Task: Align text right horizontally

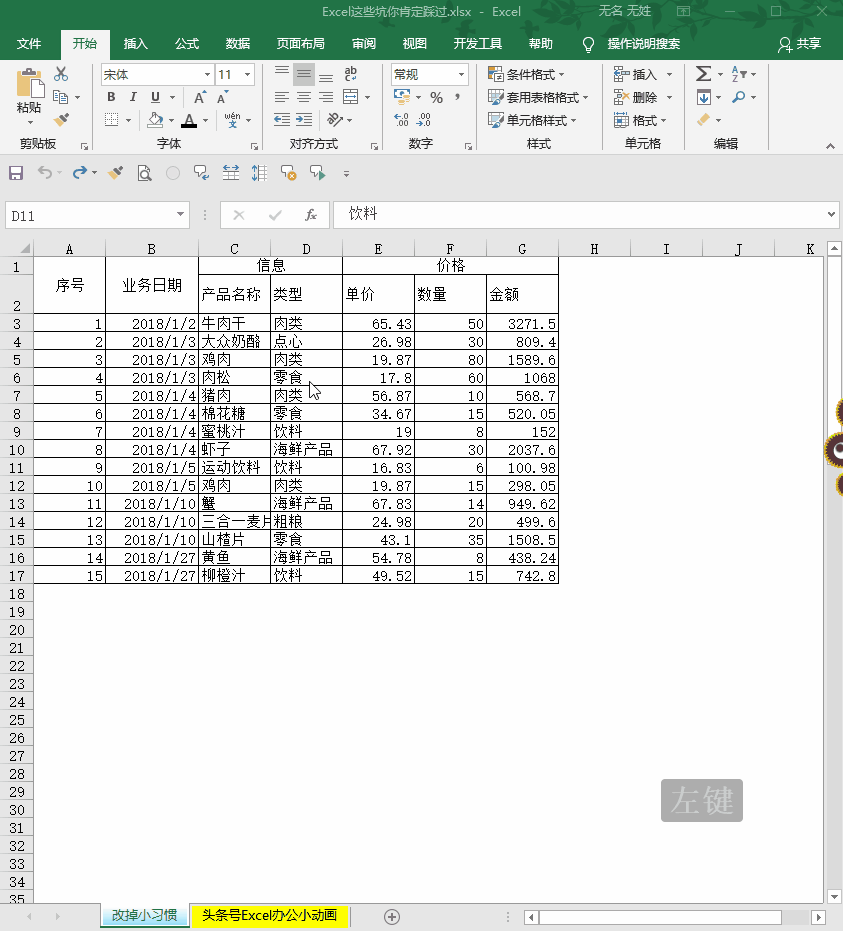Action: [x=326, y=97]
